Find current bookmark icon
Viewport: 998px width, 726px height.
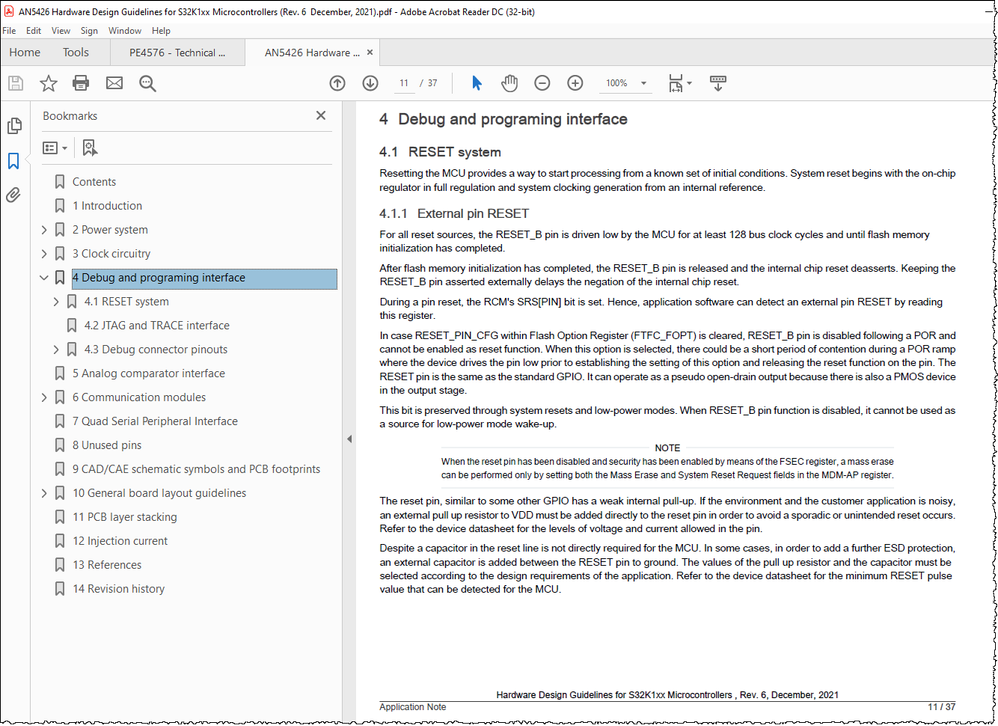(90, 148)
